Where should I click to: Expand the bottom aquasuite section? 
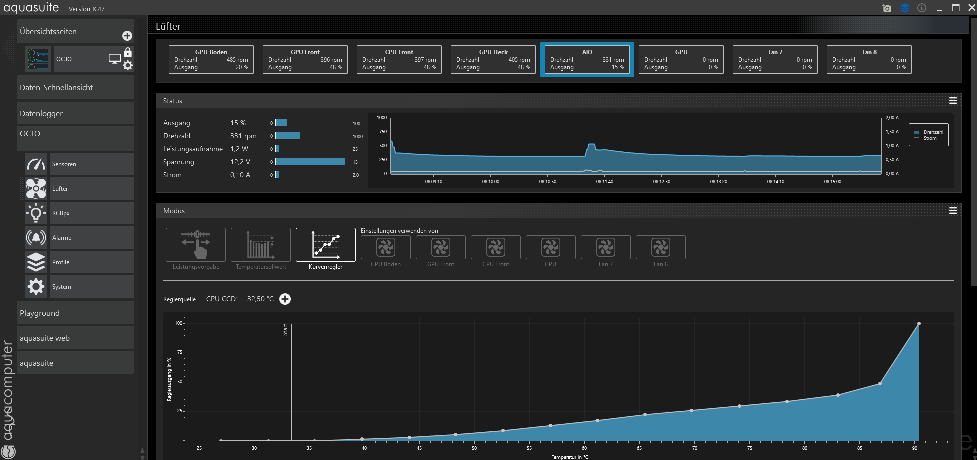tap(75, 363)
